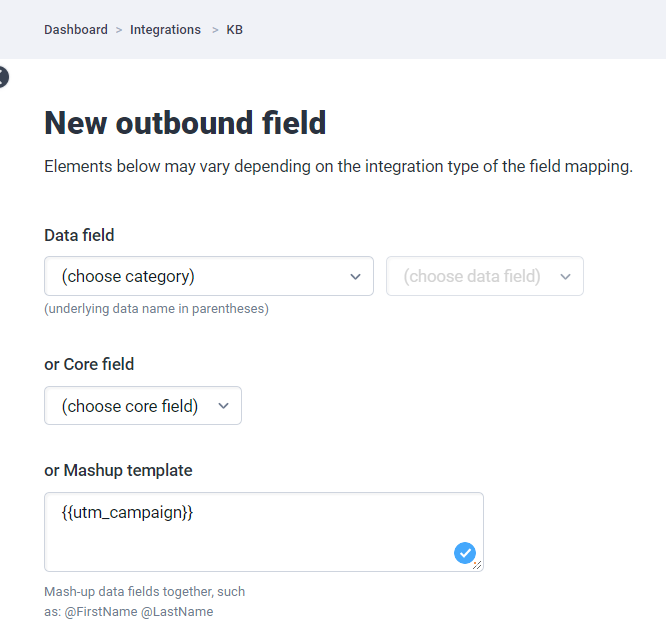Click the chevron arrow on the category selector
Image resolution: width=666 pixels, height=632 pixels.
(355, 277)
